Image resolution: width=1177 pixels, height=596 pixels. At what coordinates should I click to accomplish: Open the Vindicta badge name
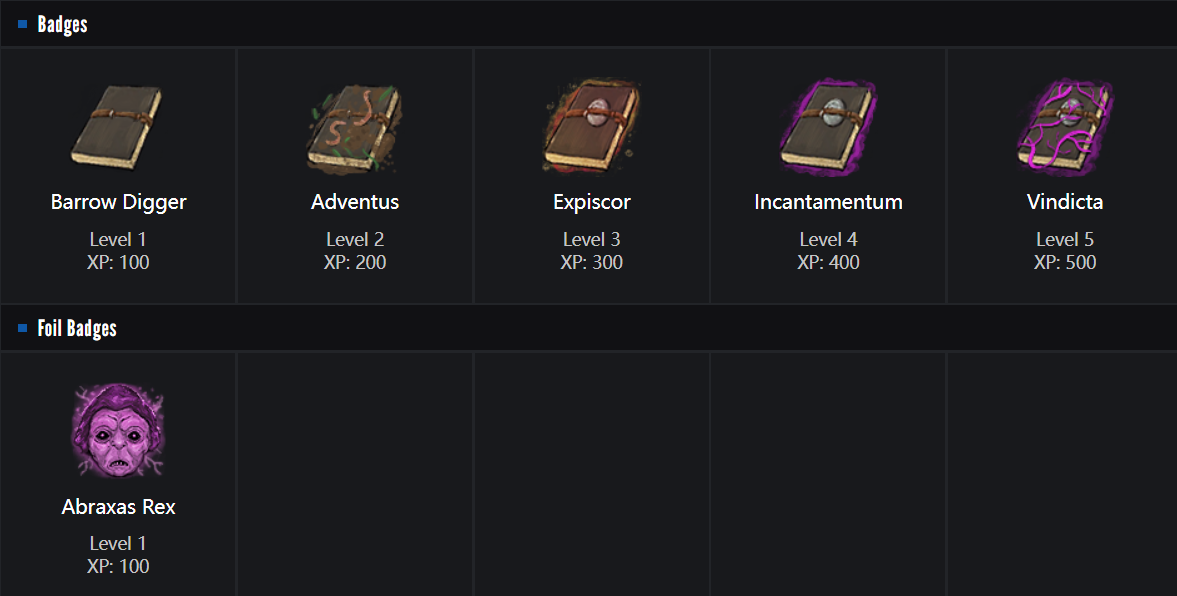point(1065,202)
